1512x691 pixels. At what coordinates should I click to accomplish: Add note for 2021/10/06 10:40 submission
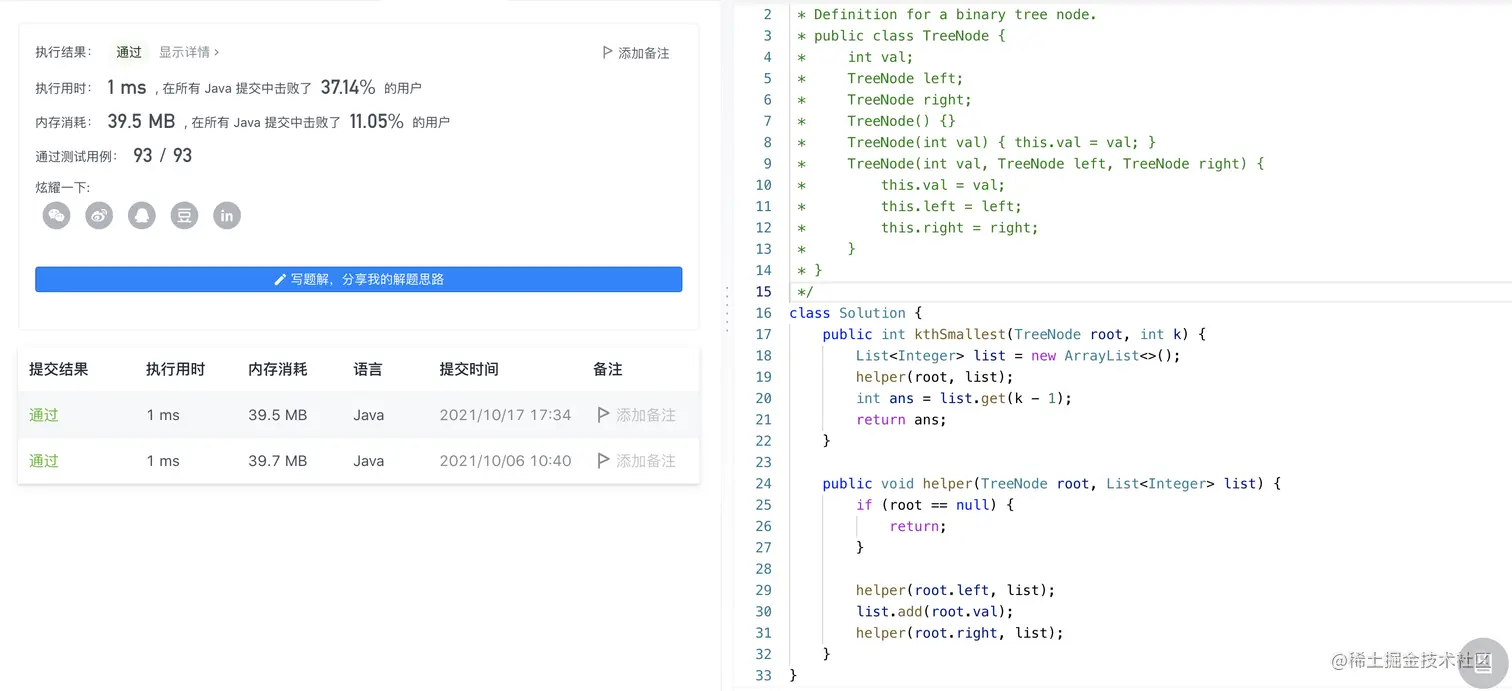tap(636, 461)
